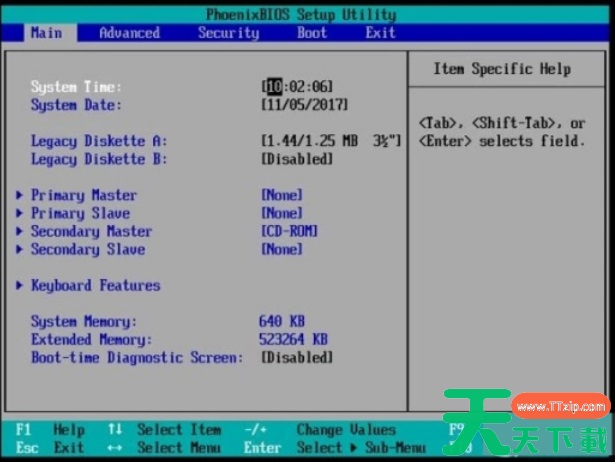Select the System Date value field
The height and width of the screenshot is (462, 615).
point(305,105)
